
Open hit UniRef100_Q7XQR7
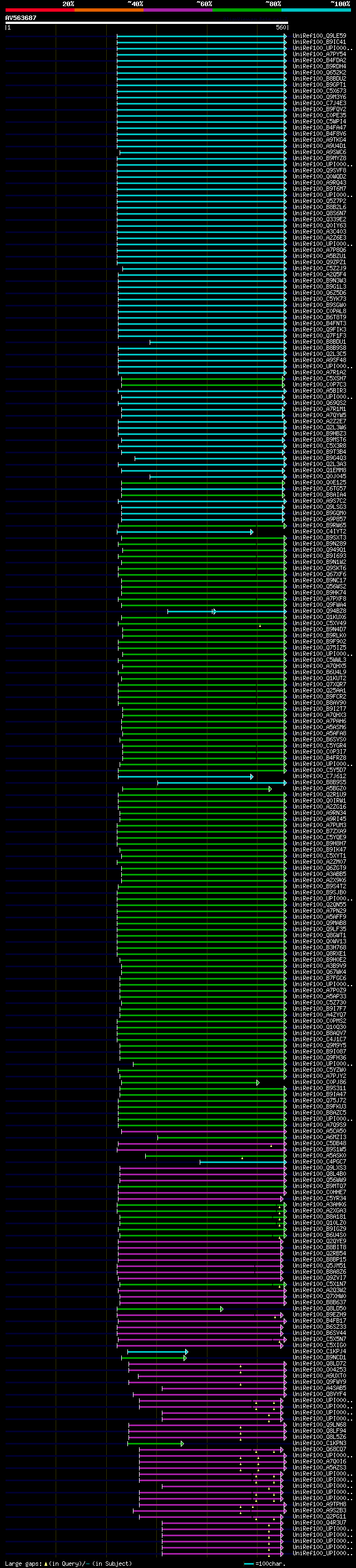[x=319, y=684]
